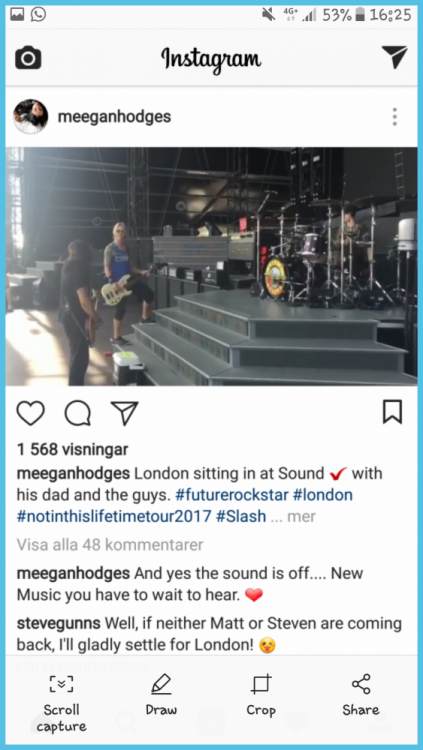
Task: Save post with bookmark icon
Action: tap(392, 412)
